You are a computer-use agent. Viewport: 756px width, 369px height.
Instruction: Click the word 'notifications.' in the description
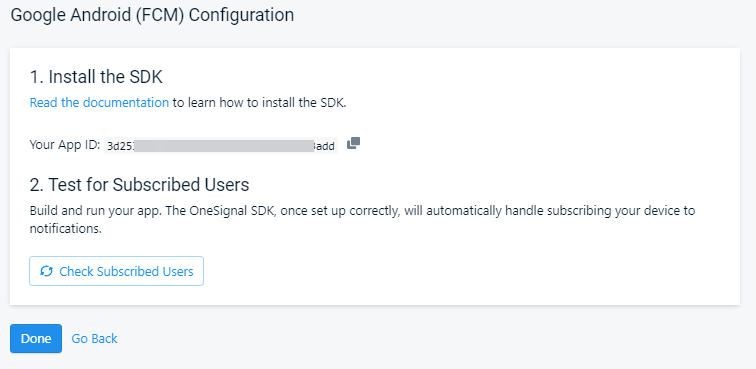coord(66,229)
